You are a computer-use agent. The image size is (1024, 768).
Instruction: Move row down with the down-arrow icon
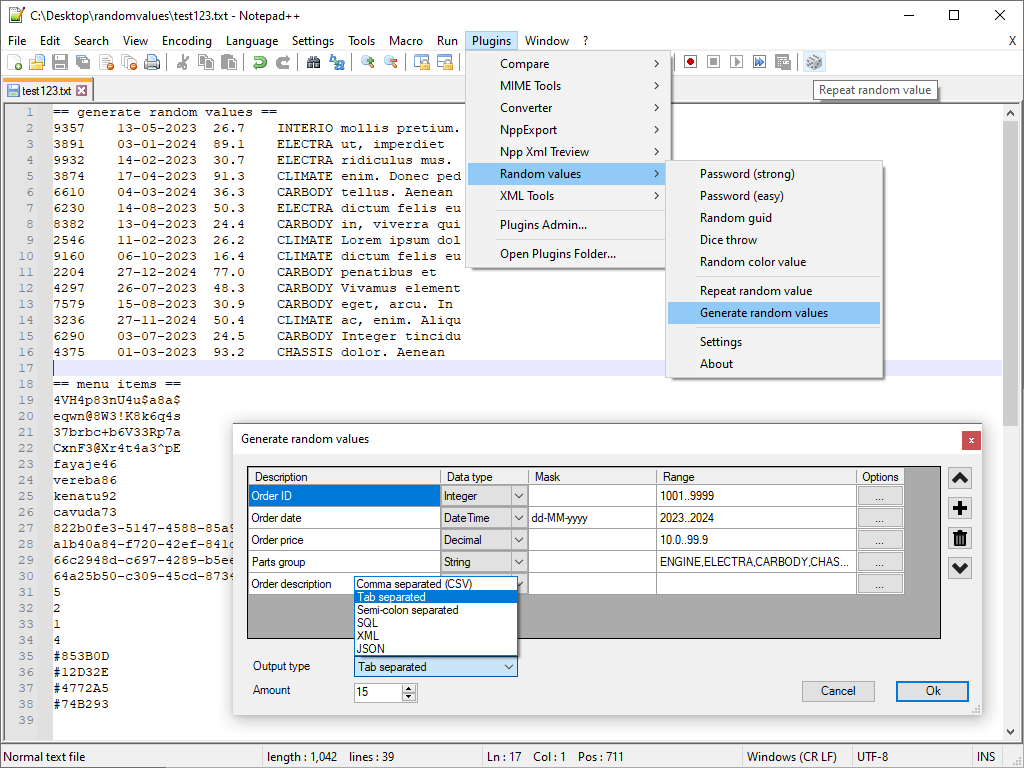(x=960, y=568)
